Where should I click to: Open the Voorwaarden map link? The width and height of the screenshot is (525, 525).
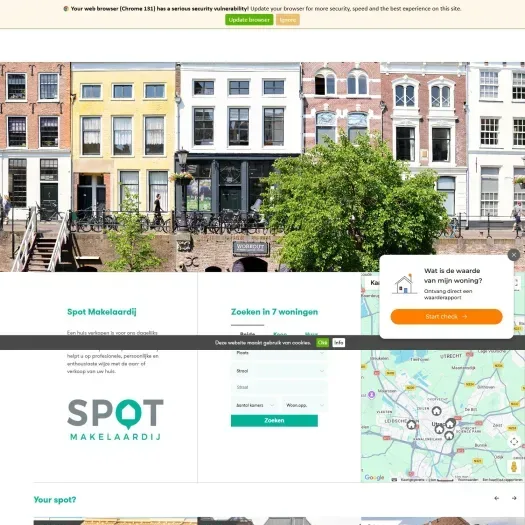[468, 480]
